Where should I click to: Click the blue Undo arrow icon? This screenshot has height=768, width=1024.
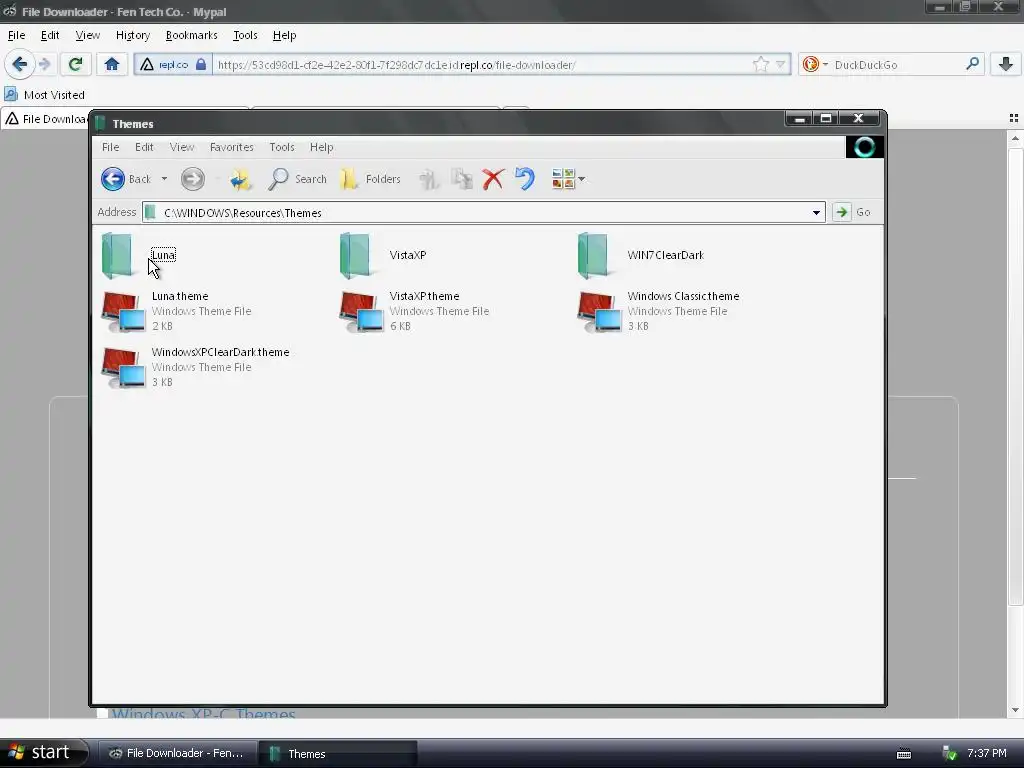tap(524, 179)
